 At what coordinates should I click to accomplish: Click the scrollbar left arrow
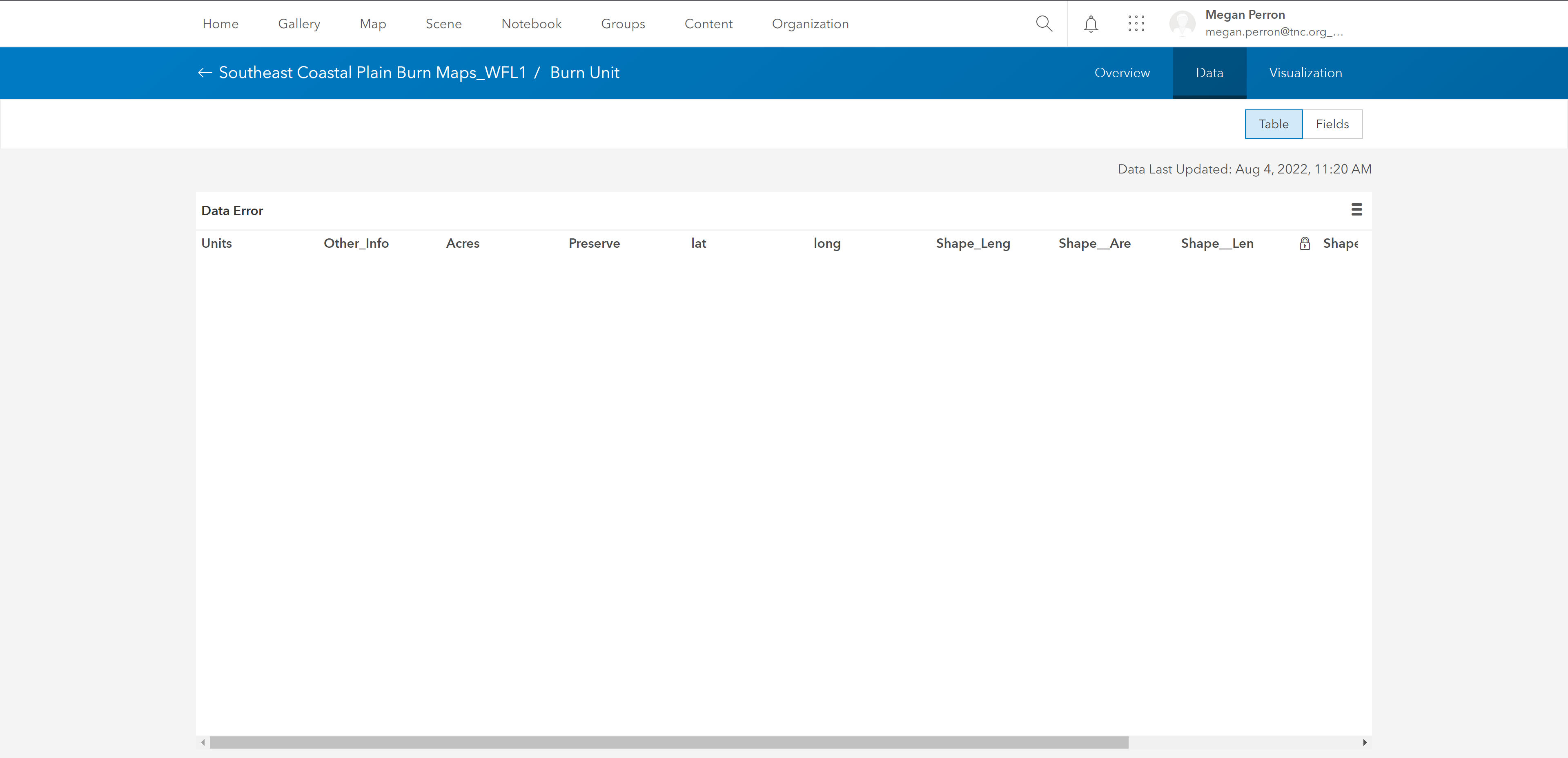point(203,742)
